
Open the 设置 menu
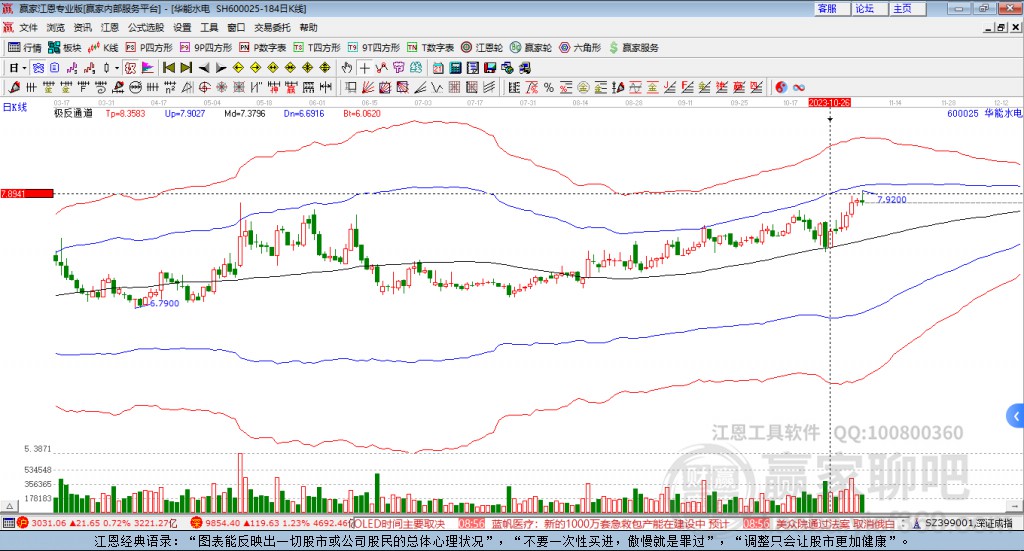[182, 27]
